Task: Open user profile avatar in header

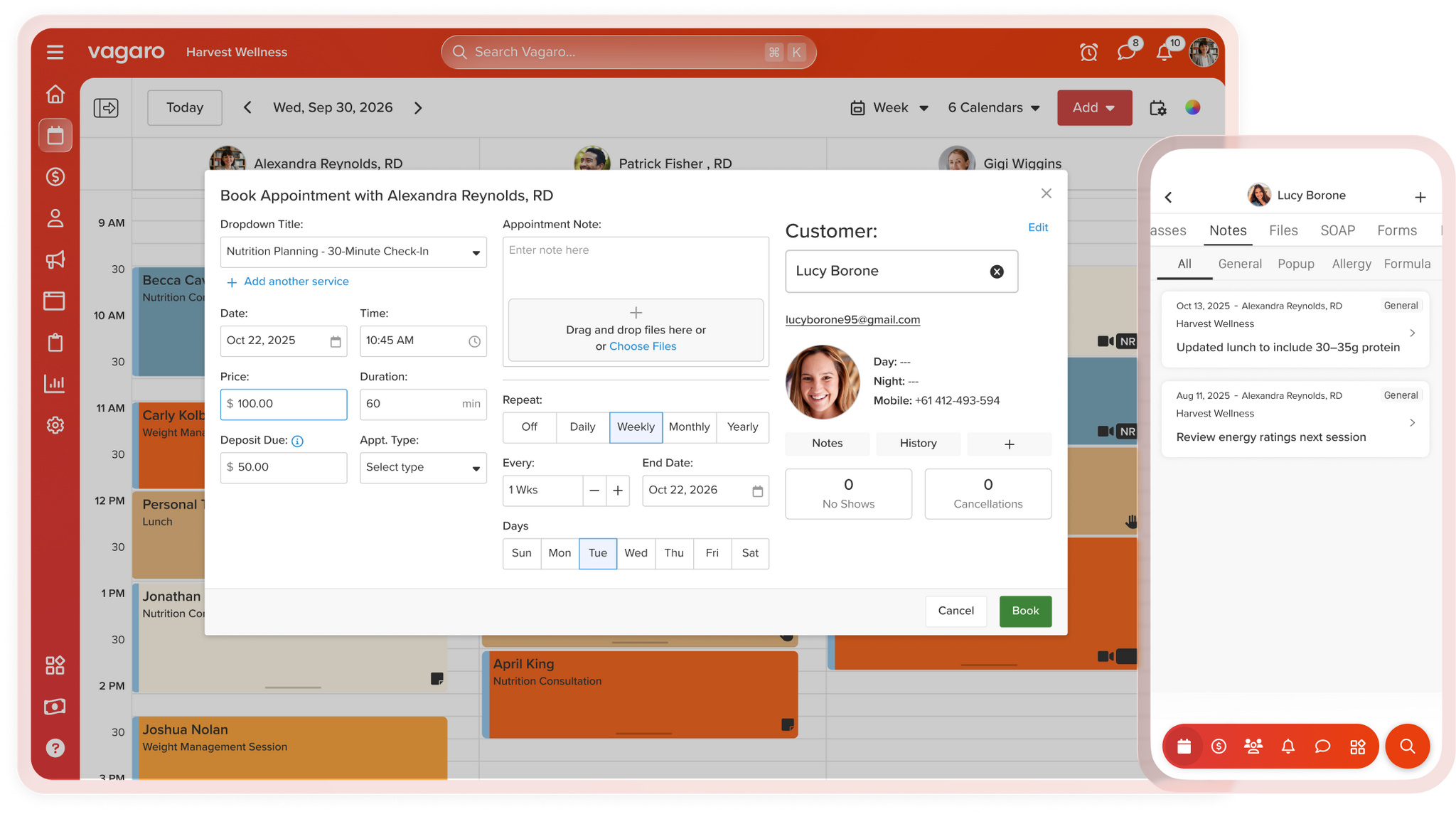Action: click(1204, 52)
